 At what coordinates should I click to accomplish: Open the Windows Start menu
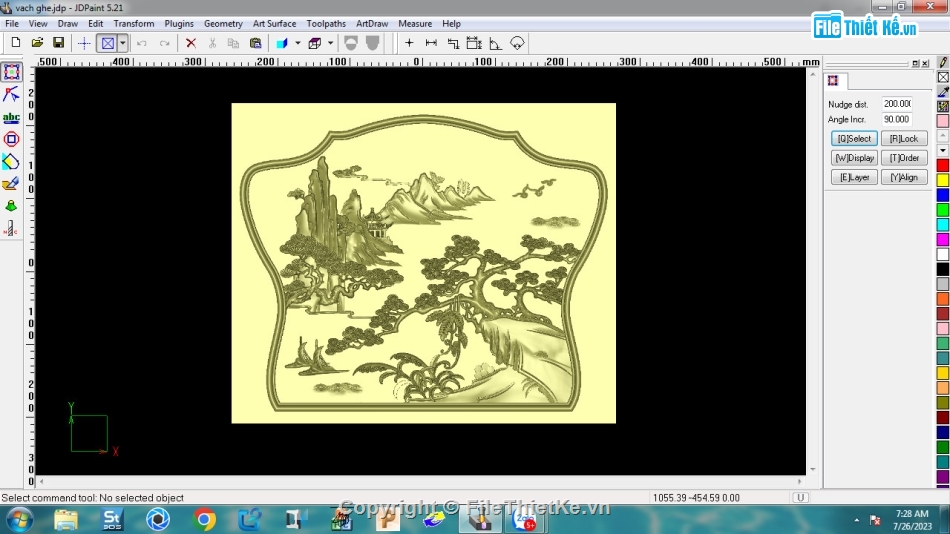tap(19, 520)
